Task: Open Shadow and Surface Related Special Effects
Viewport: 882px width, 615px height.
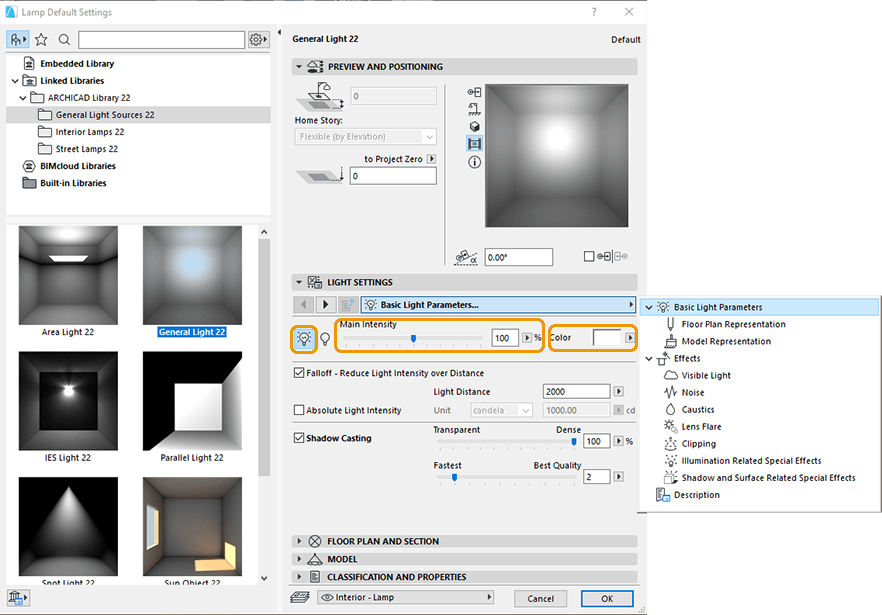Action: tap(768, 478)
